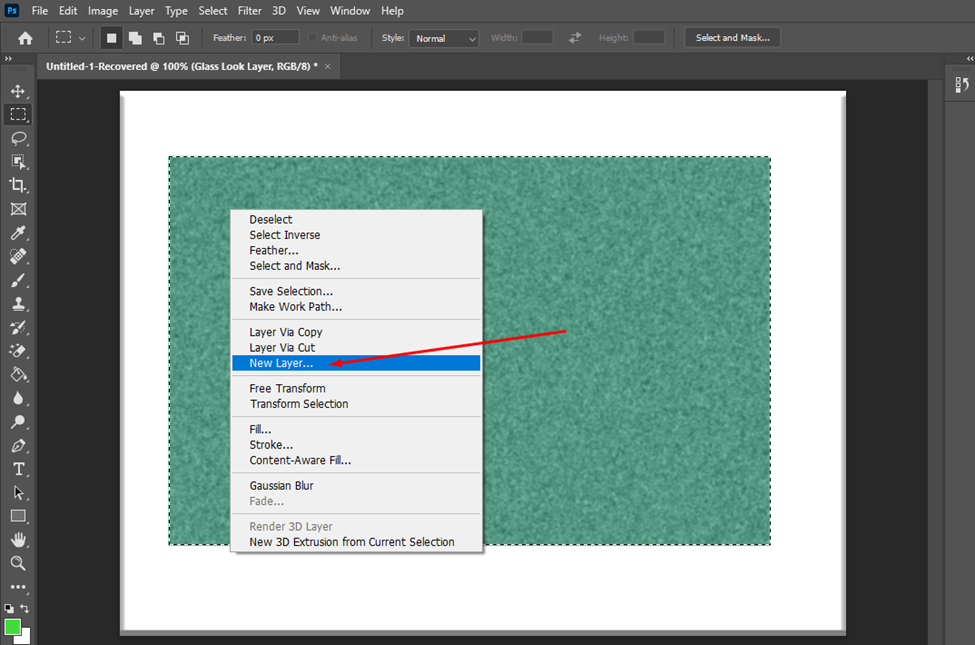The height and width of the screenshot is (645, 975).
Task: Open the History panel icon
Action: (962, 85)
